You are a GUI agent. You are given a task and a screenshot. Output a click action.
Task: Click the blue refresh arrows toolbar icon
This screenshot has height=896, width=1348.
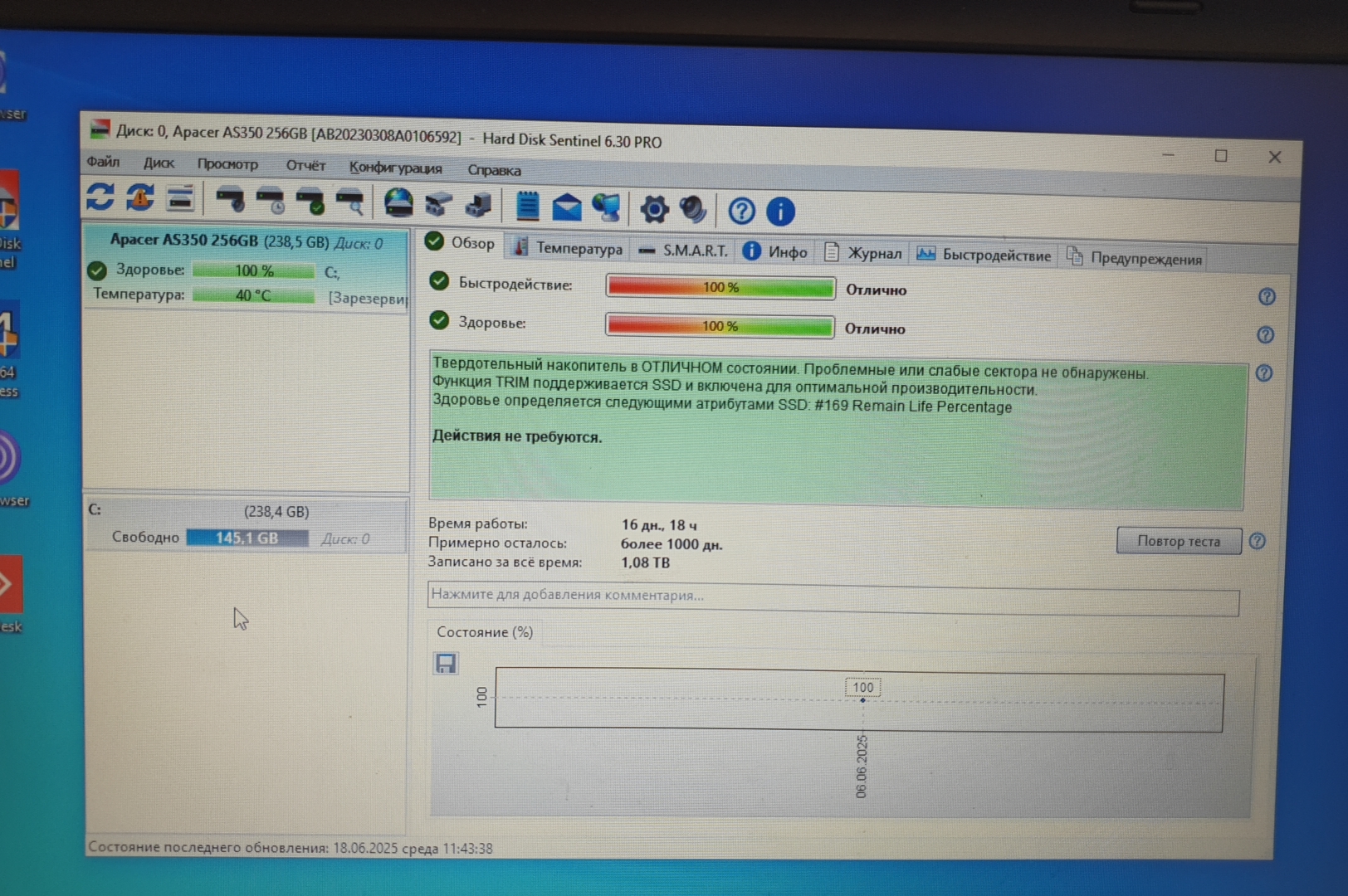[100, 197]
